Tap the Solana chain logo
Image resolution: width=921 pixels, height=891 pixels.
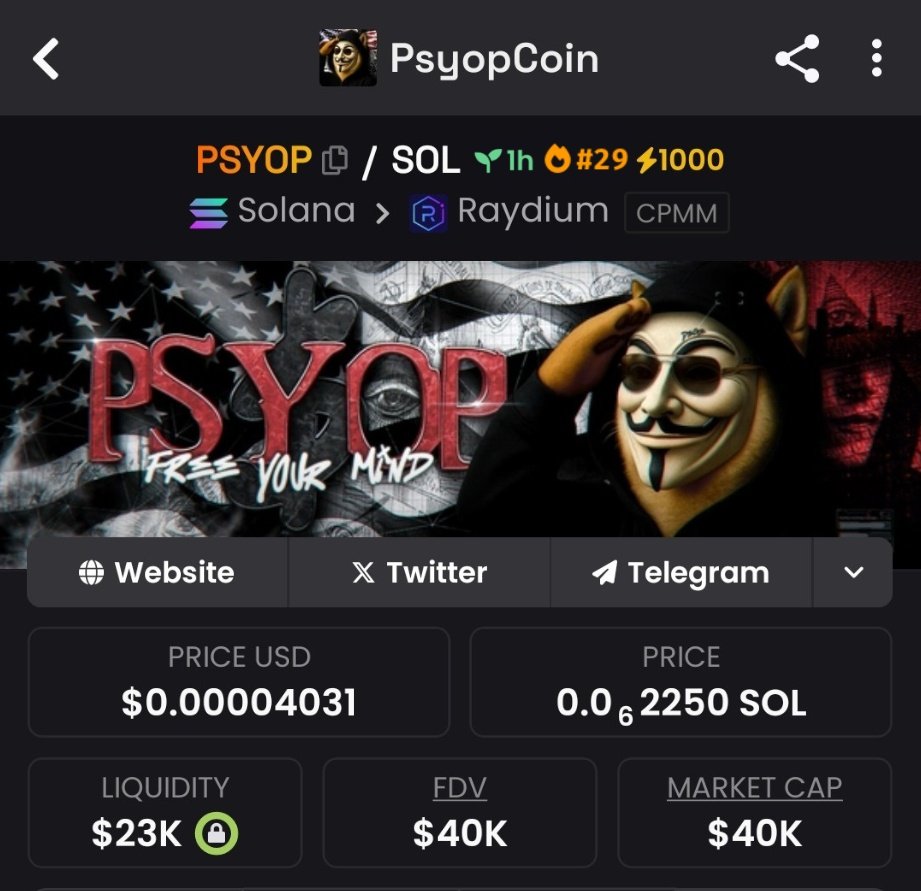coord(209,213)
